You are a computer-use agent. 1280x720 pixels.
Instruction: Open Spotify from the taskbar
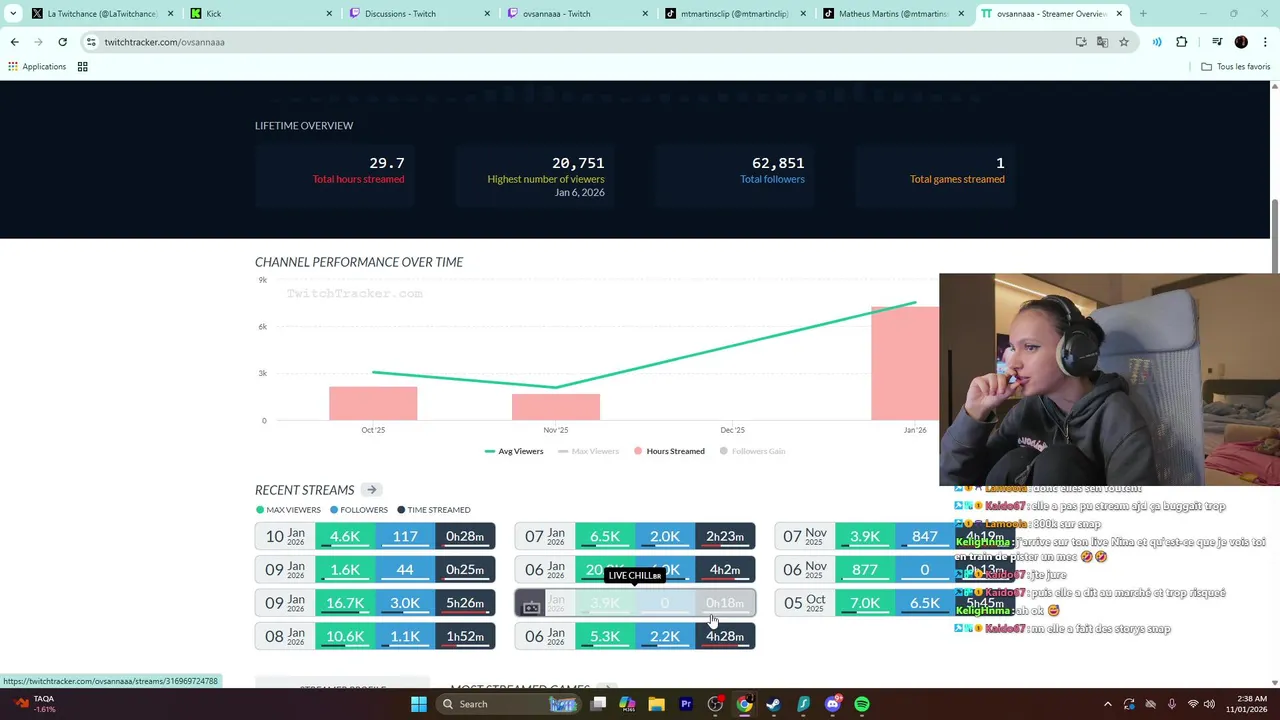coord(862,704)
